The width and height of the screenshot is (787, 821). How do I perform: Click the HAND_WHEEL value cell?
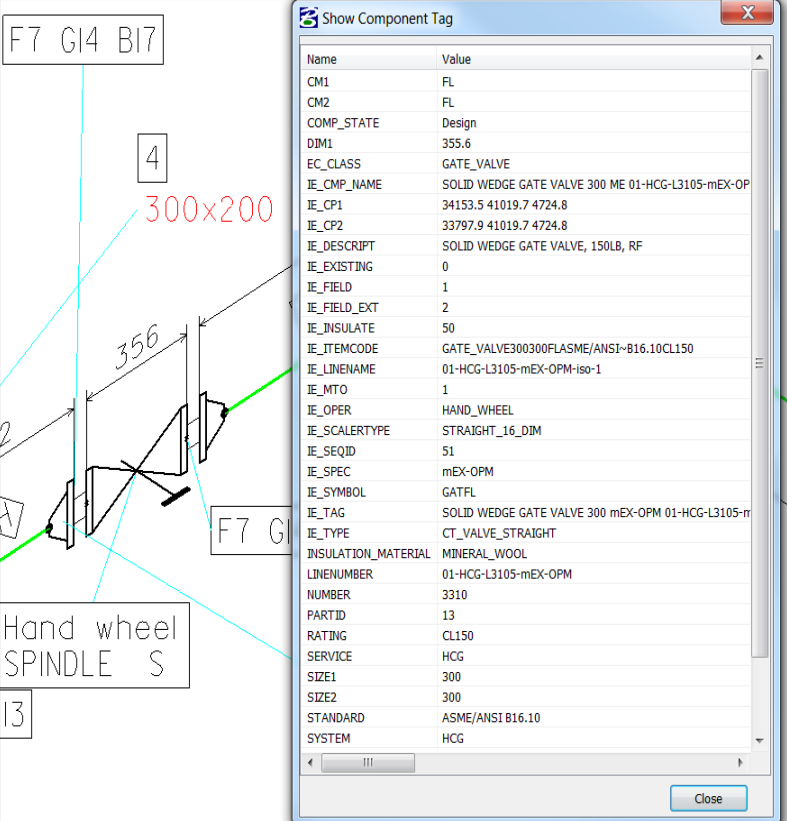pyautogui.click(x=478, y=410)
